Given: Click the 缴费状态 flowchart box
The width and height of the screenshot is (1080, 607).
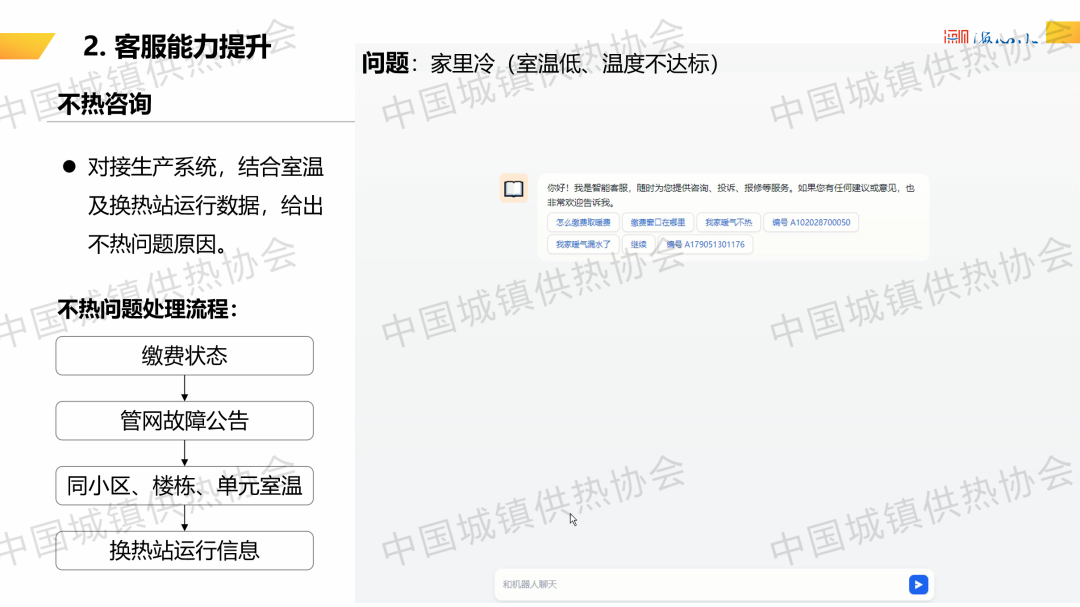Looking at the screenshot, I should pos(184,356).
